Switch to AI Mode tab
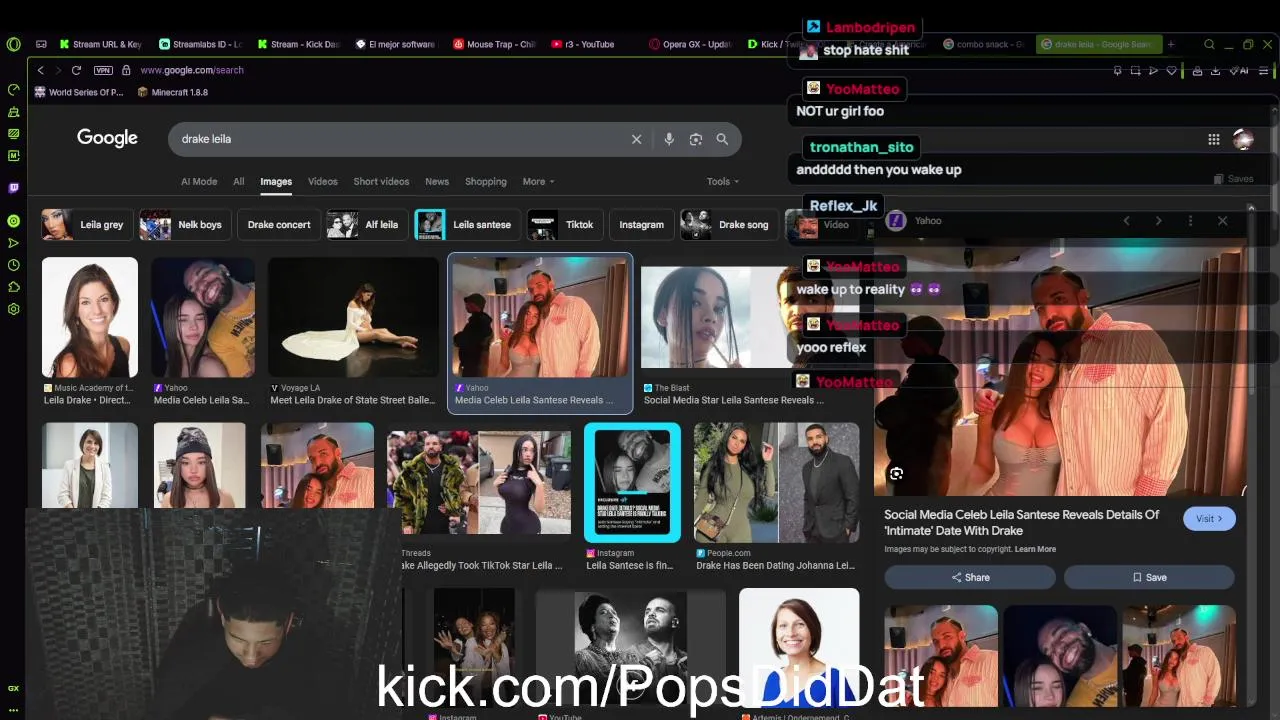 [199, 181]
